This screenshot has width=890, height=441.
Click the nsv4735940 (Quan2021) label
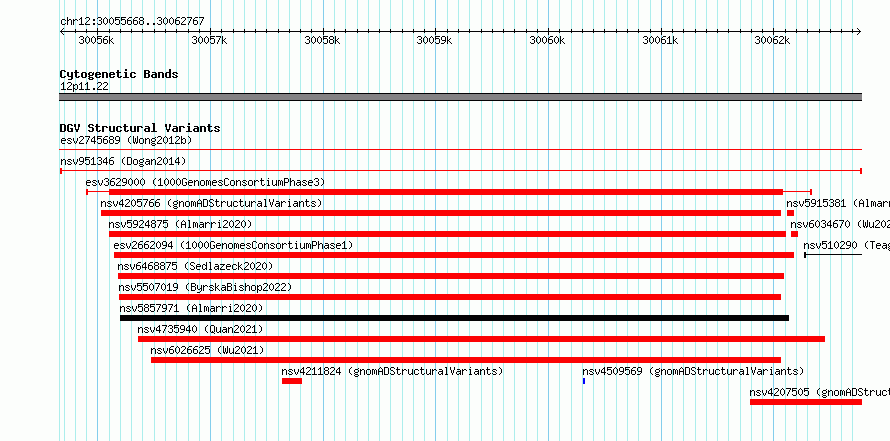pyautogui.click(x=200, y=329)
